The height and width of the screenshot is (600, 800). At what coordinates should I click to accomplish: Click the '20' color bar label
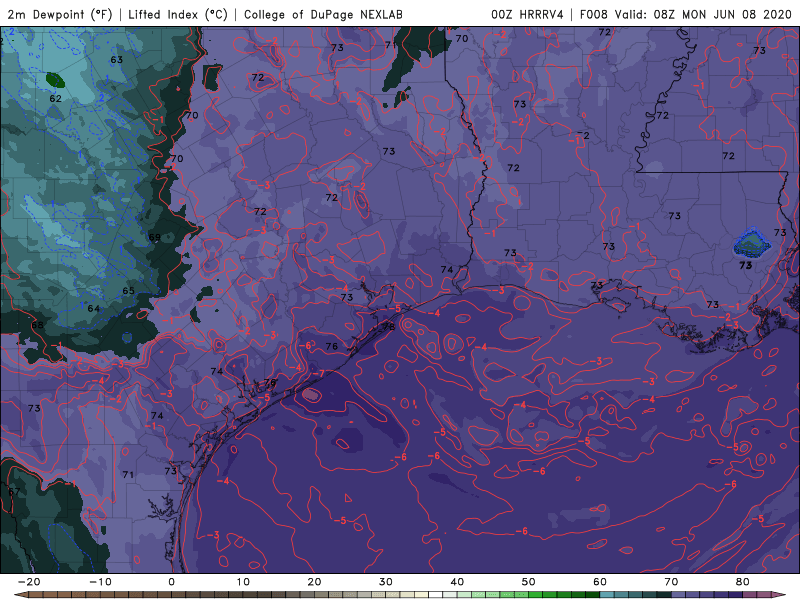tap(314, 582)
